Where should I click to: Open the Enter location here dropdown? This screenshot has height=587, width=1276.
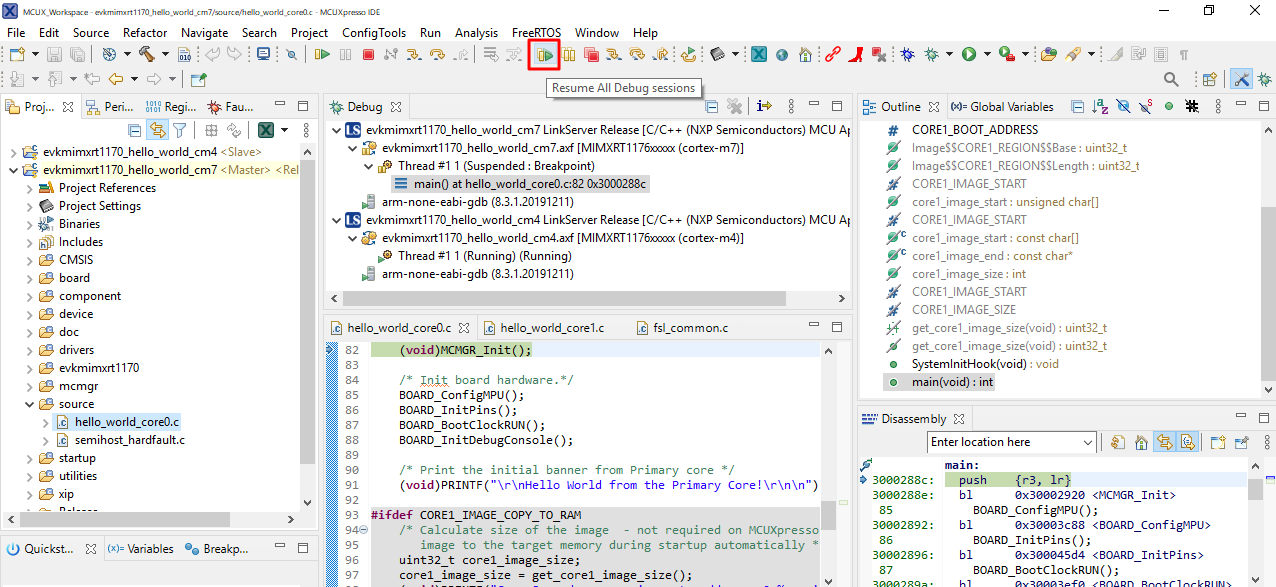[x=1088, y=442]
